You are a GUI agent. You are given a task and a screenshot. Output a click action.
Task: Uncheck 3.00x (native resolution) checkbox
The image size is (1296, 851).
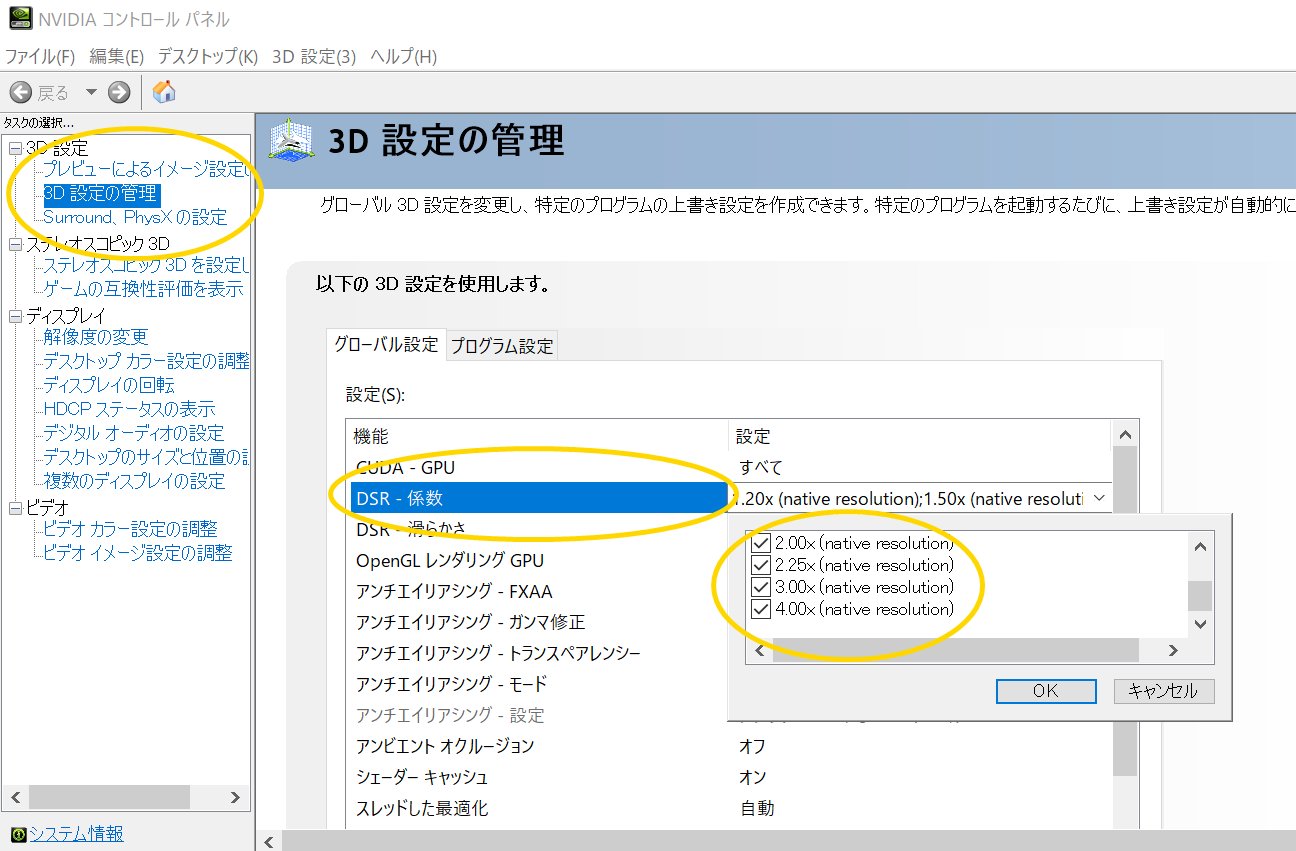tap(761, 587)
